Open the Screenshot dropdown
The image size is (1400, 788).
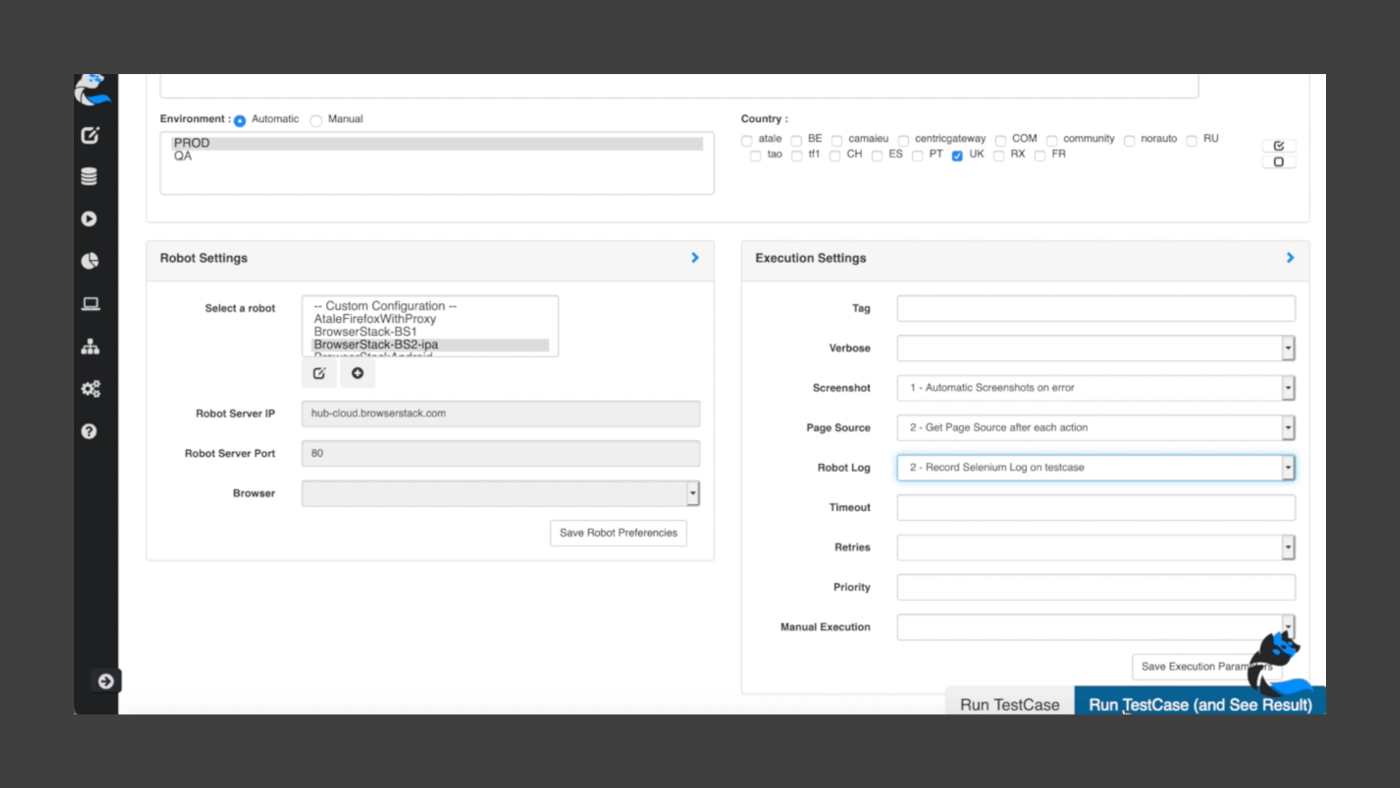1096,388
